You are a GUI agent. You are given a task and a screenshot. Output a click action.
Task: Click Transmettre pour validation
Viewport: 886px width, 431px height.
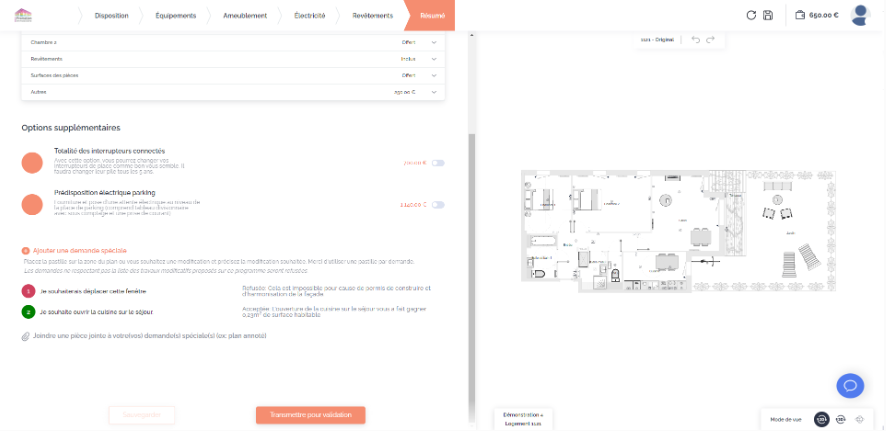pos(311,415)
